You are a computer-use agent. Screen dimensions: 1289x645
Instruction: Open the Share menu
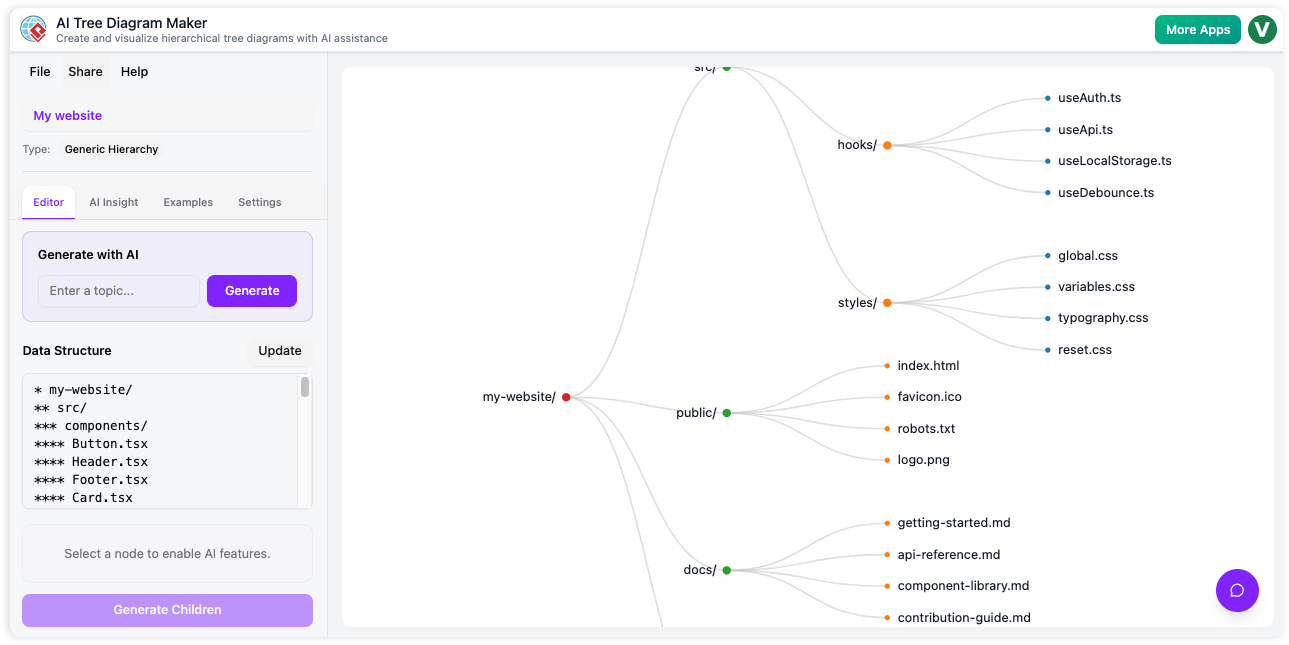click(x=85, y=71)
